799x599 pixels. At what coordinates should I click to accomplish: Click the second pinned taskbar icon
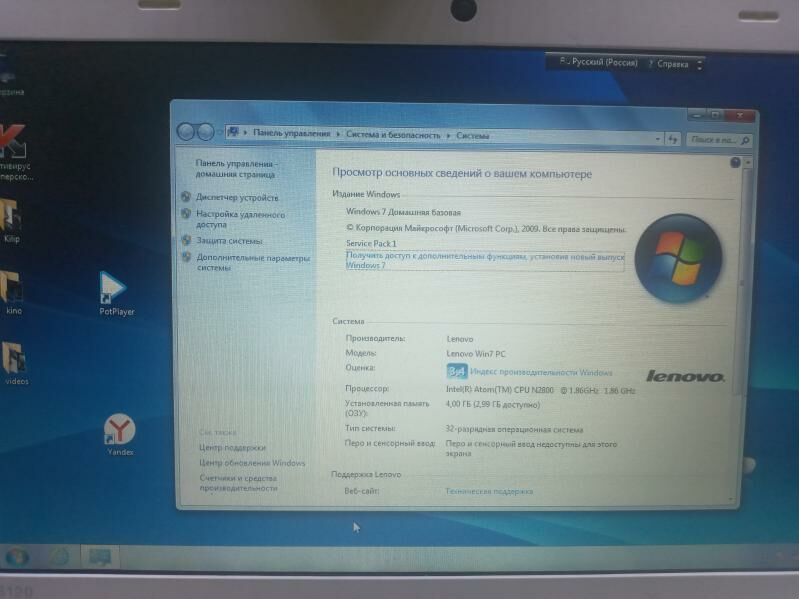tap(60, 557)
